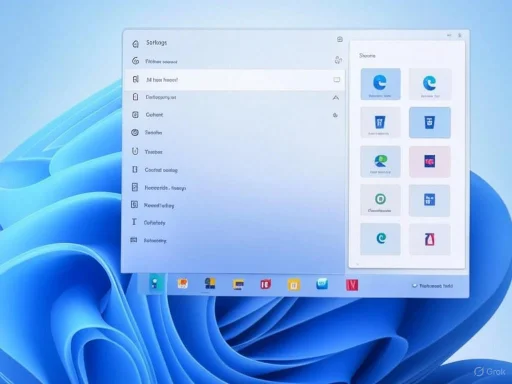The height and width of the screenshot is (384, 512).
Task: Open the row with the boxed G-like icon
Action: point(235,205)
